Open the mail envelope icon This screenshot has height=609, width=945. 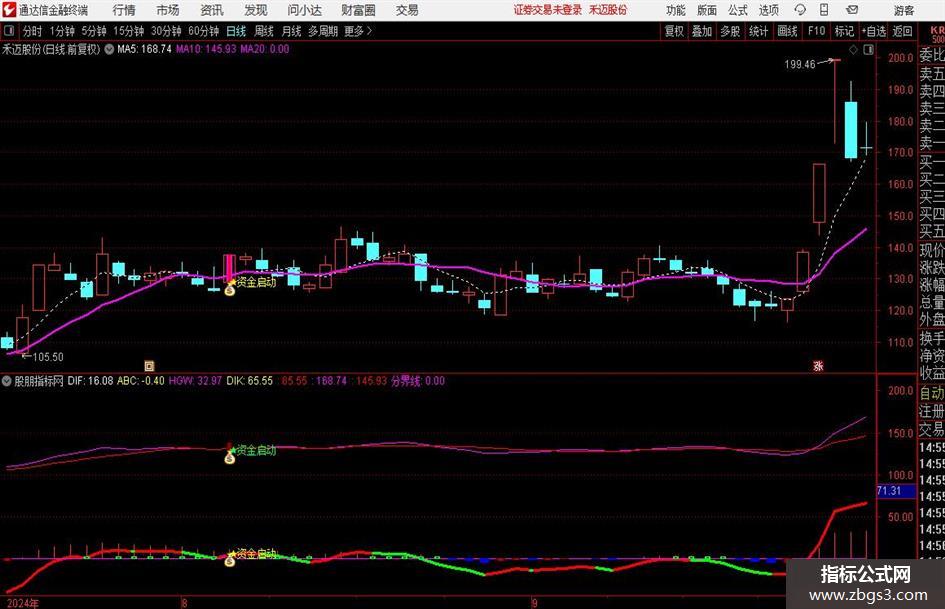pos(852,10)
